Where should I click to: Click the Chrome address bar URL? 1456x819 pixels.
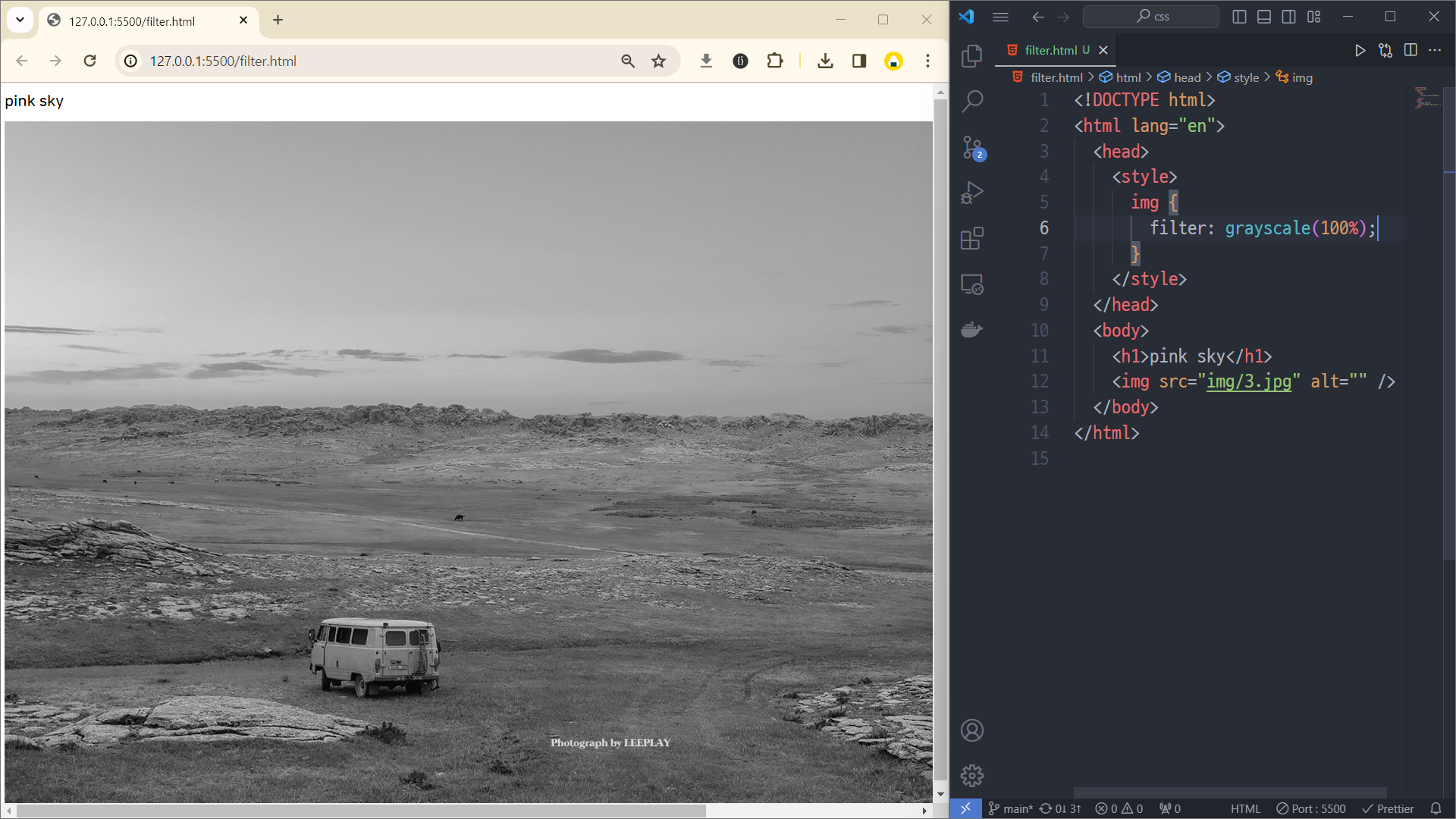pos(223,61)
